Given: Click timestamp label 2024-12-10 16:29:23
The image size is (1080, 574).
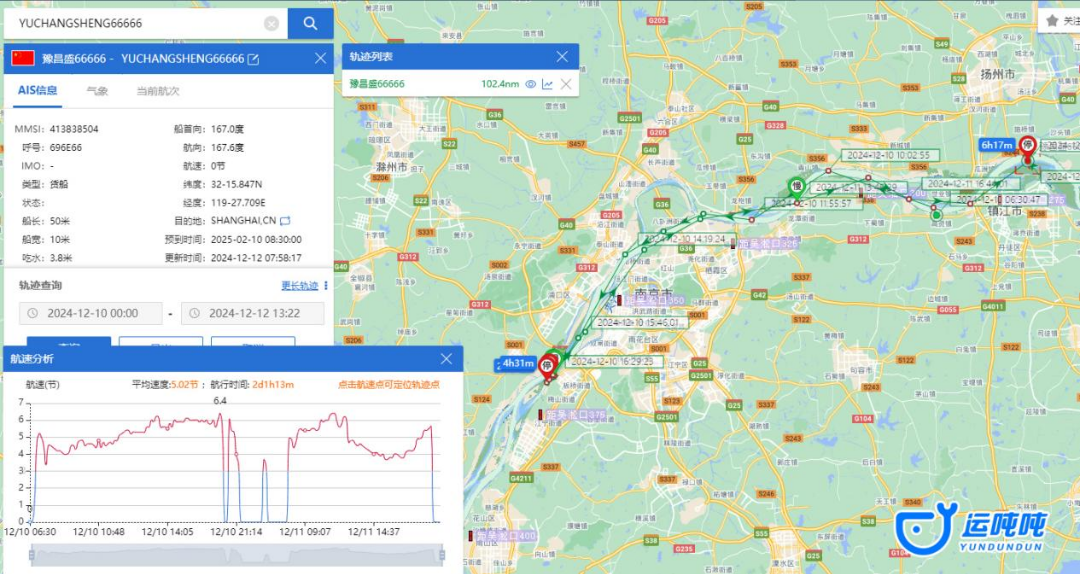Looking at the screenshot, I should [x=616, y=362].
